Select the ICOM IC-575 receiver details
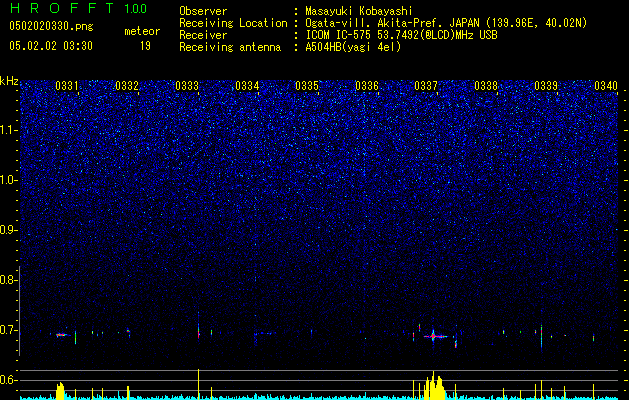 pos(401,35)
